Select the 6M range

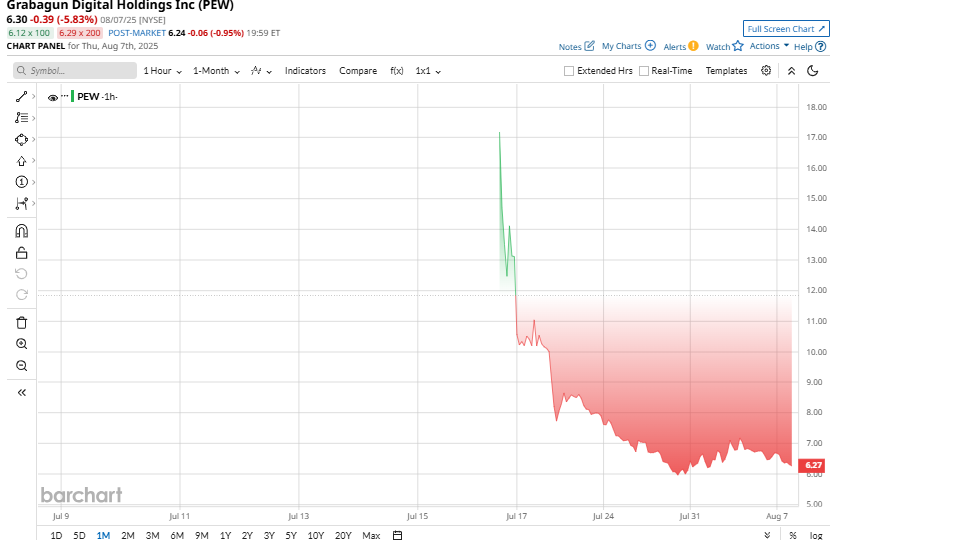(177, 535)
